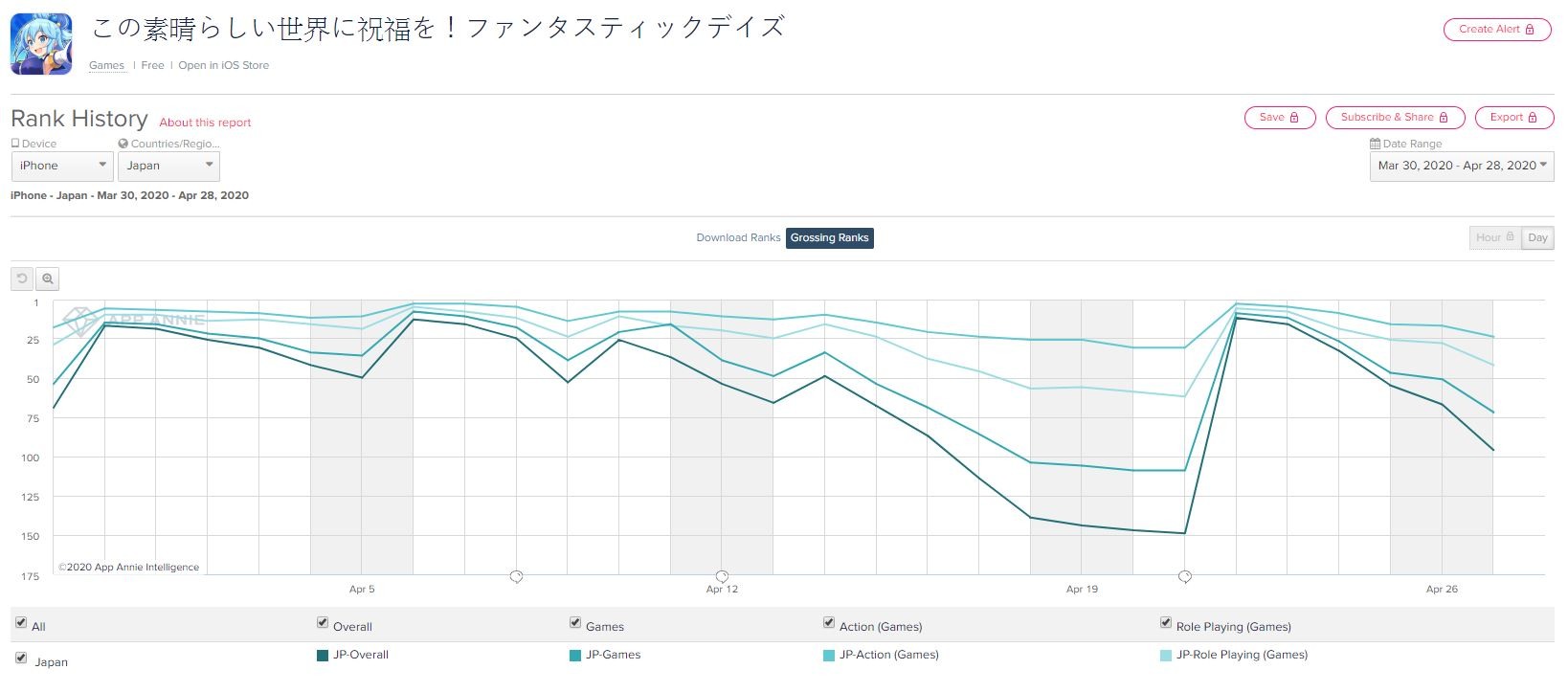Click the event marker below Apr 12
This screenshot has height=692, width=1568.
point(722,576)
